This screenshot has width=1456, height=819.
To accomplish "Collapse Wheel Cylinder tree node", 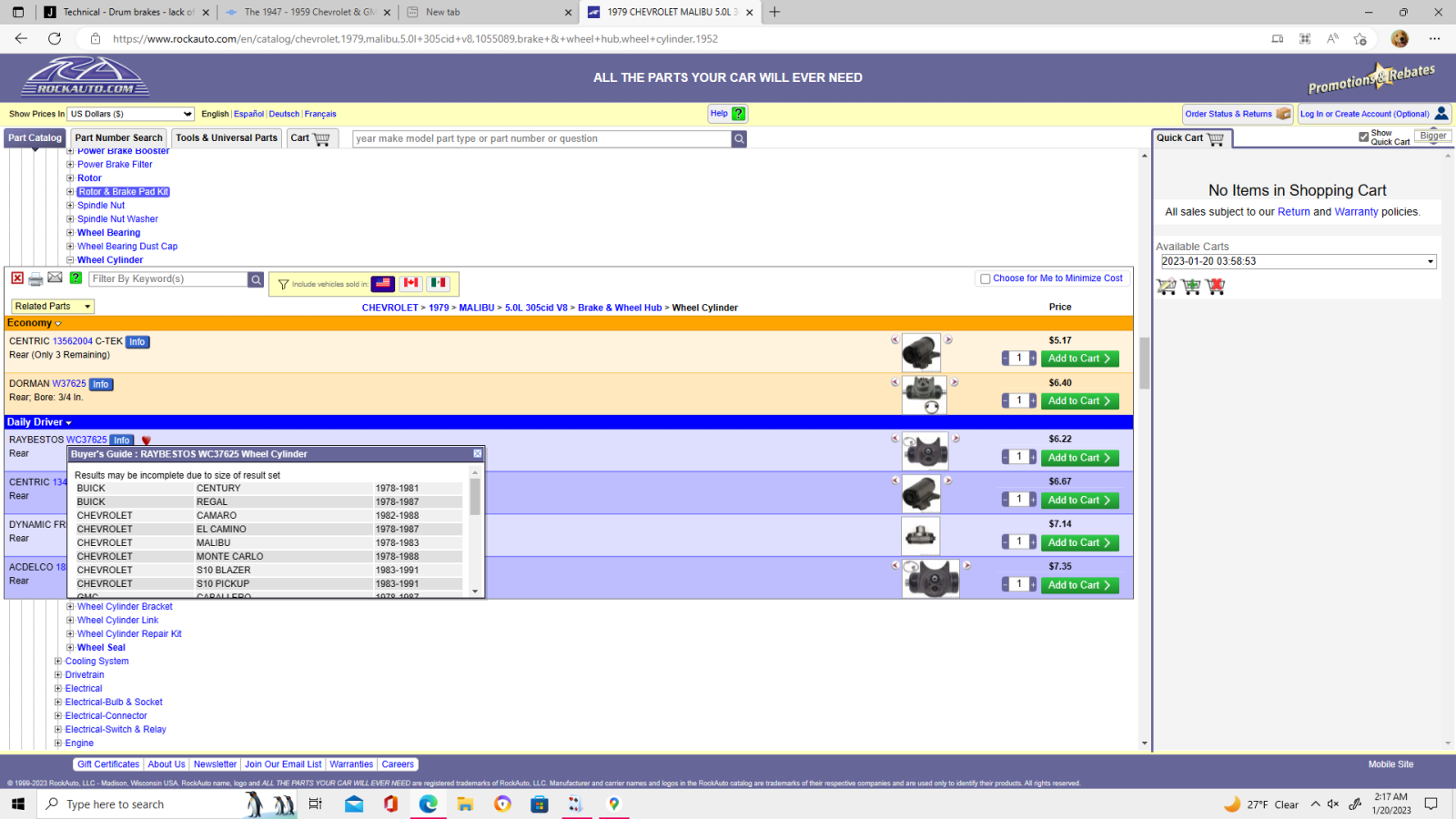I will [x=70, y=260].
